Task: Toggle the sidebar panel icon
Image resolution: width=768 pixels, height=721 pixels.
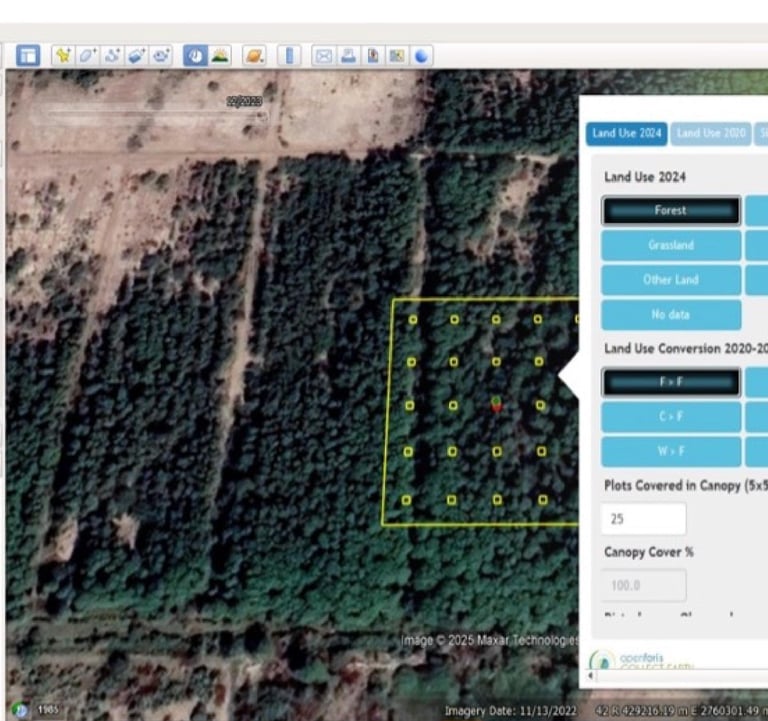Action: click(x=28, y=55)
